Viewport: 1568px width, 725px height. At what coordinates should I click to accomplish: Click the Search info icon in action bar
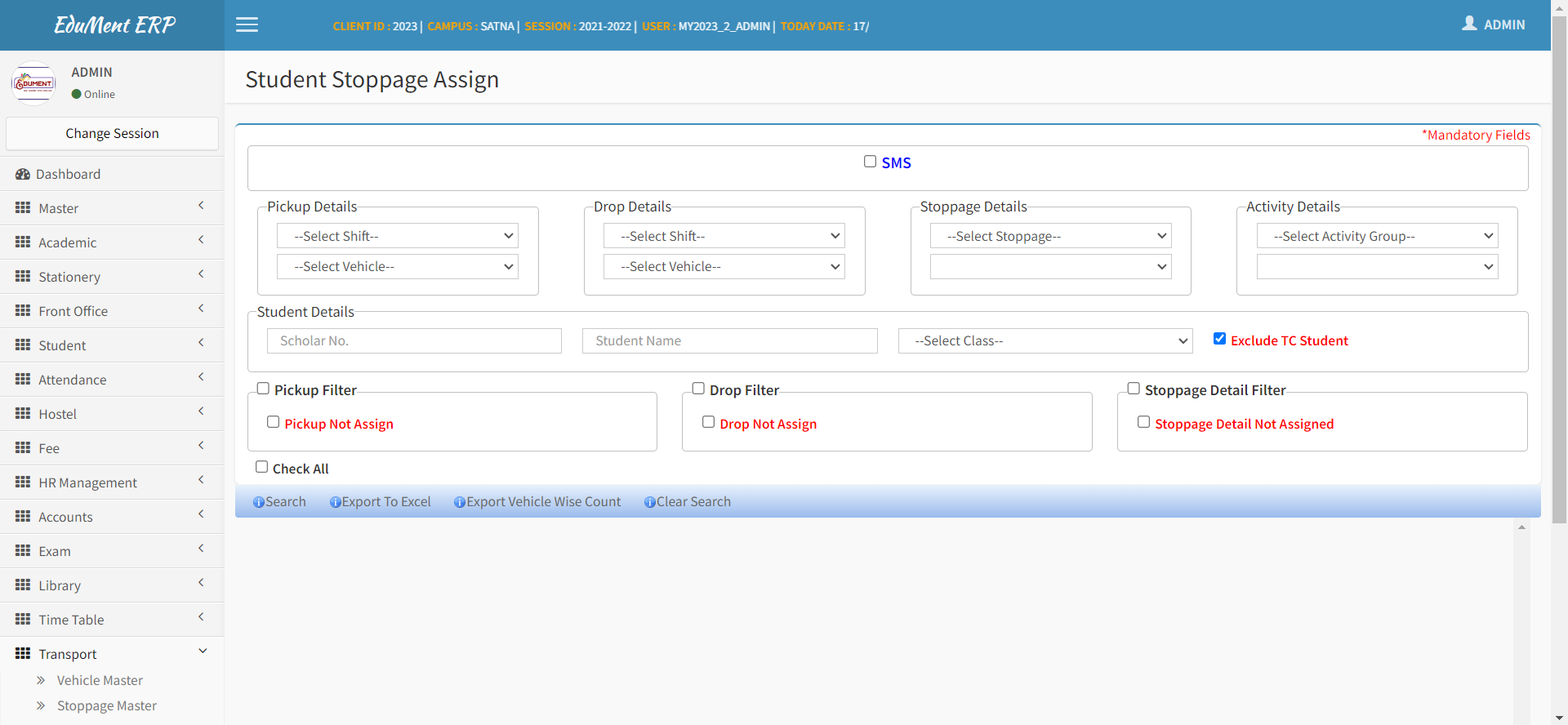[258, 502]
